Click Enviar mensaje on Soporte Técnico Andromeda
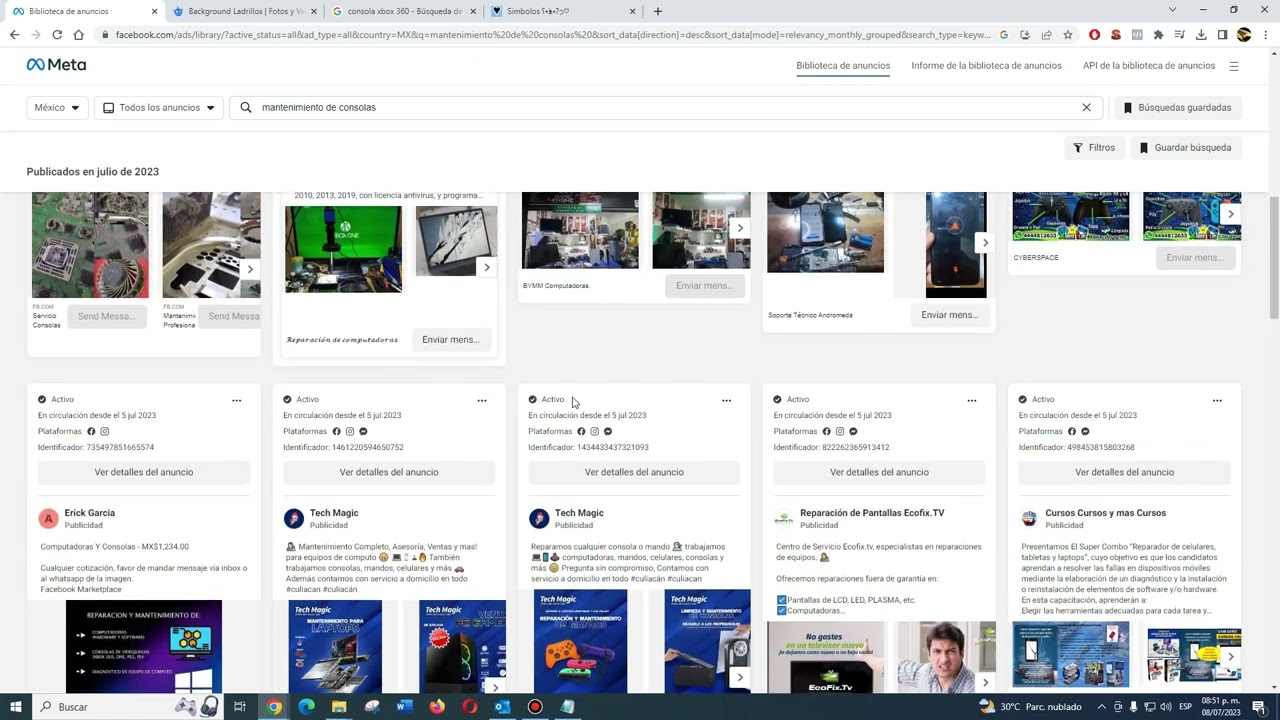The width and height of the screenshot is (1280, 720). coord(949,315)
